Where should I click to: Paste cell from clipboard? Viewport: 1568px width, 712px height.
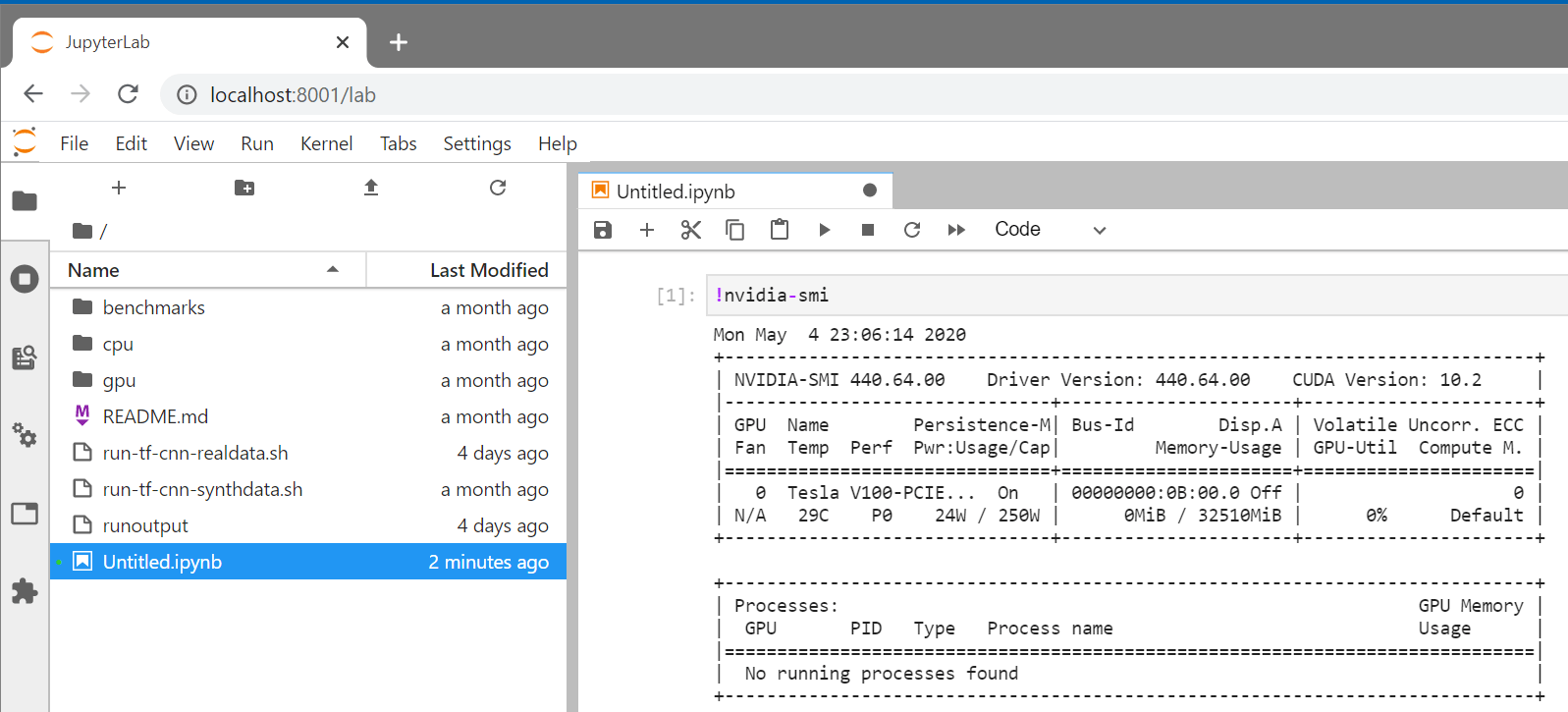click(780, 230)
